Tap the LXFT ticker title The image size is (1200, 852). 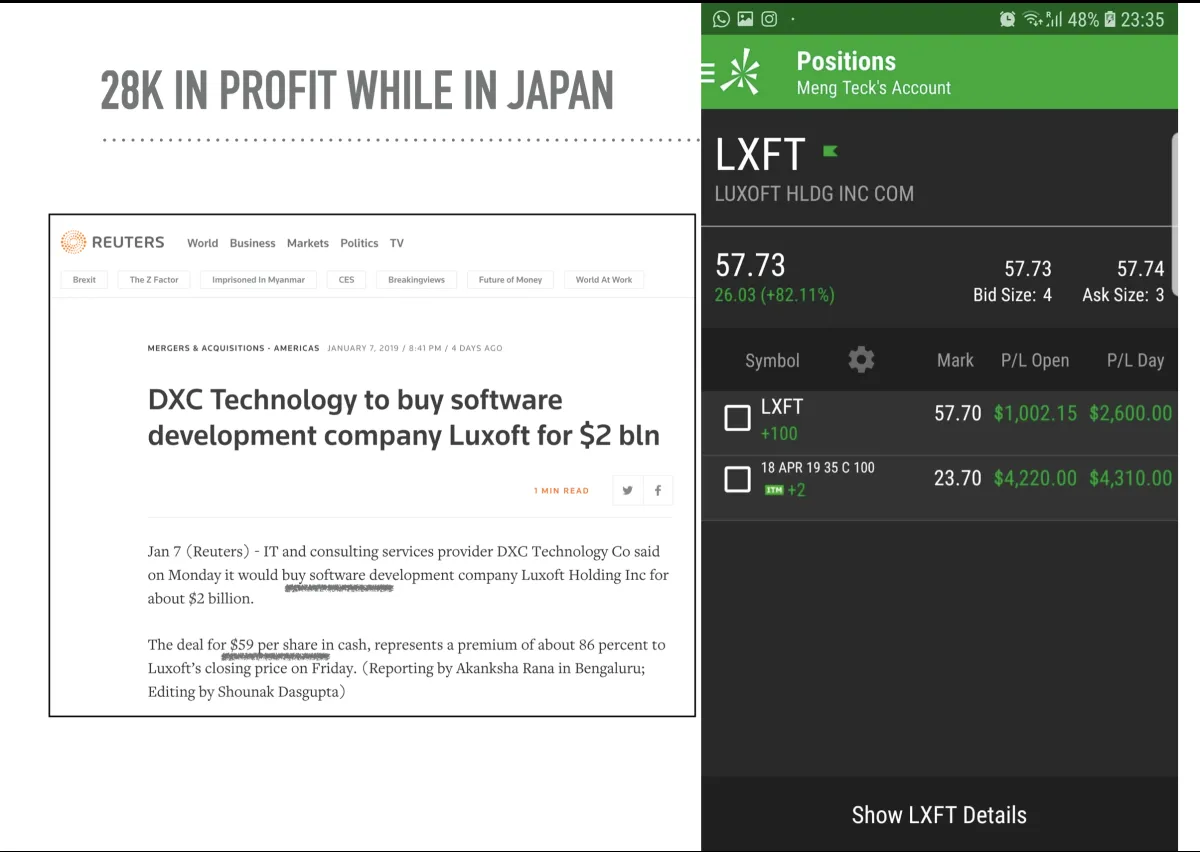coord(760,154)
